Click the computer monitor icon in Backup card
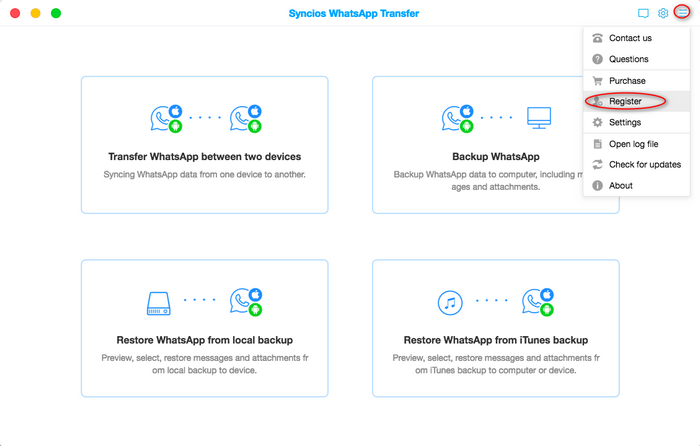The height and width of the screenshot is (446, 700). pyautogui.click(x=539, y=118)
